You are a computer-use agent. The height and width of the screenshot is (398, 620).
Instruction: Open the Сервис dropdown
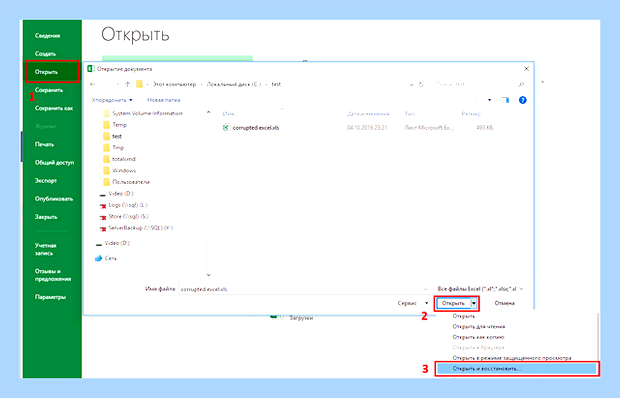coord(413,303)
